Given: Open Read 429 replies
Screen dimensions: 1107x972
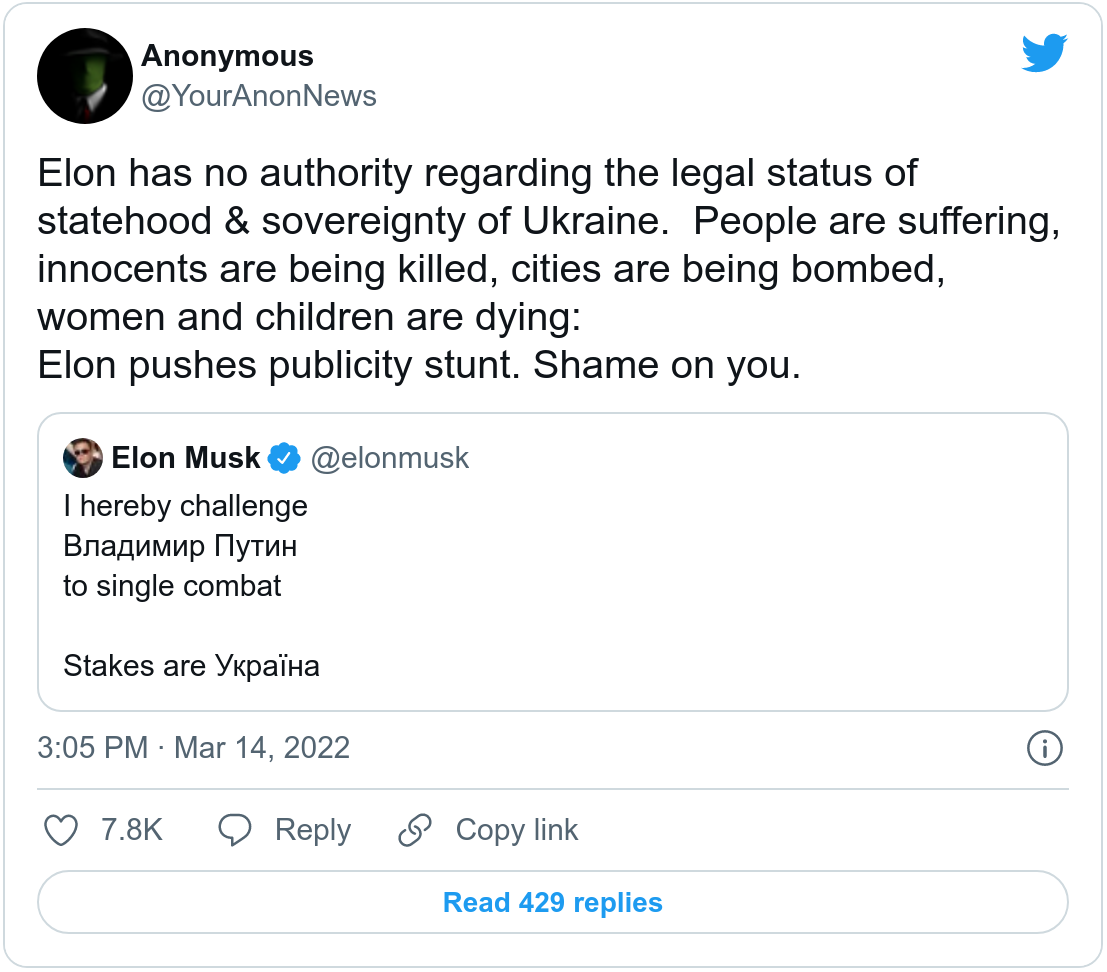Looking at the screenshot, I should [553, 903].
